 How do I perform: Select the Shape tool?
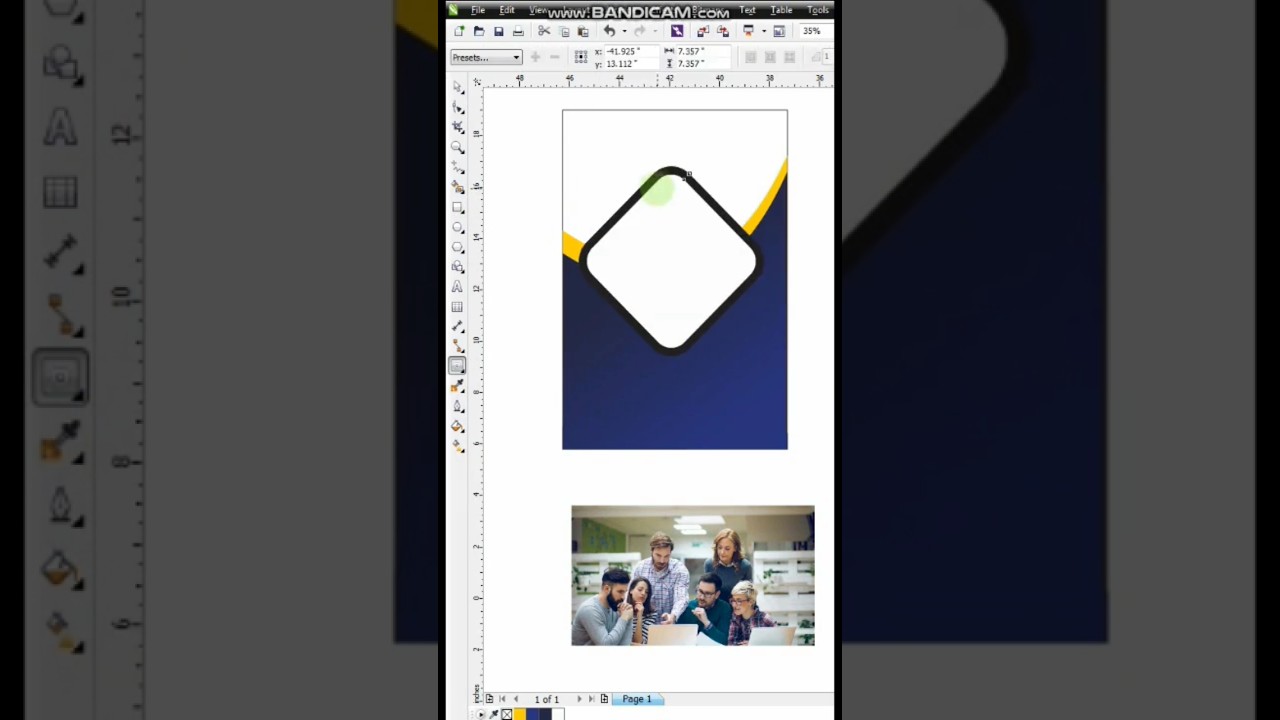458,107
